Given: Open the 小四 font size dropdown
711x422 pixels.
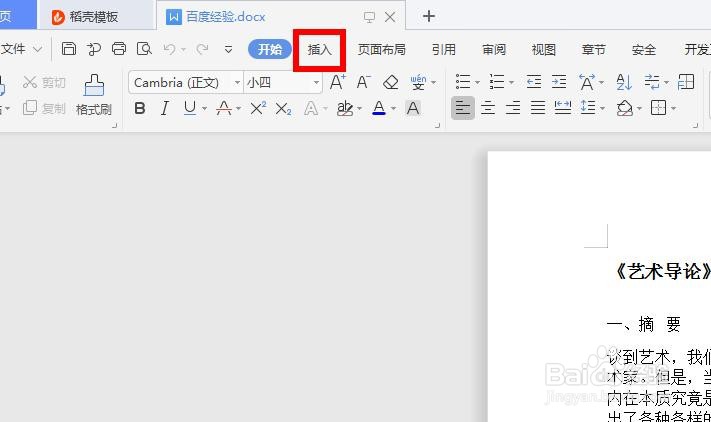Looking at the screenshot, I should pos(317,82).
